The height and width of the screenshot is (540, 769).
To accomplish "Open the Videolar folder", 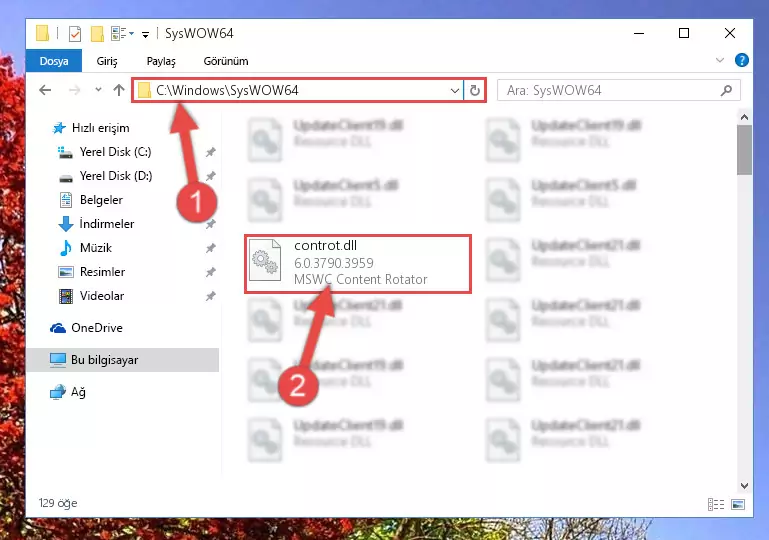I will click(x=102, y=296).
